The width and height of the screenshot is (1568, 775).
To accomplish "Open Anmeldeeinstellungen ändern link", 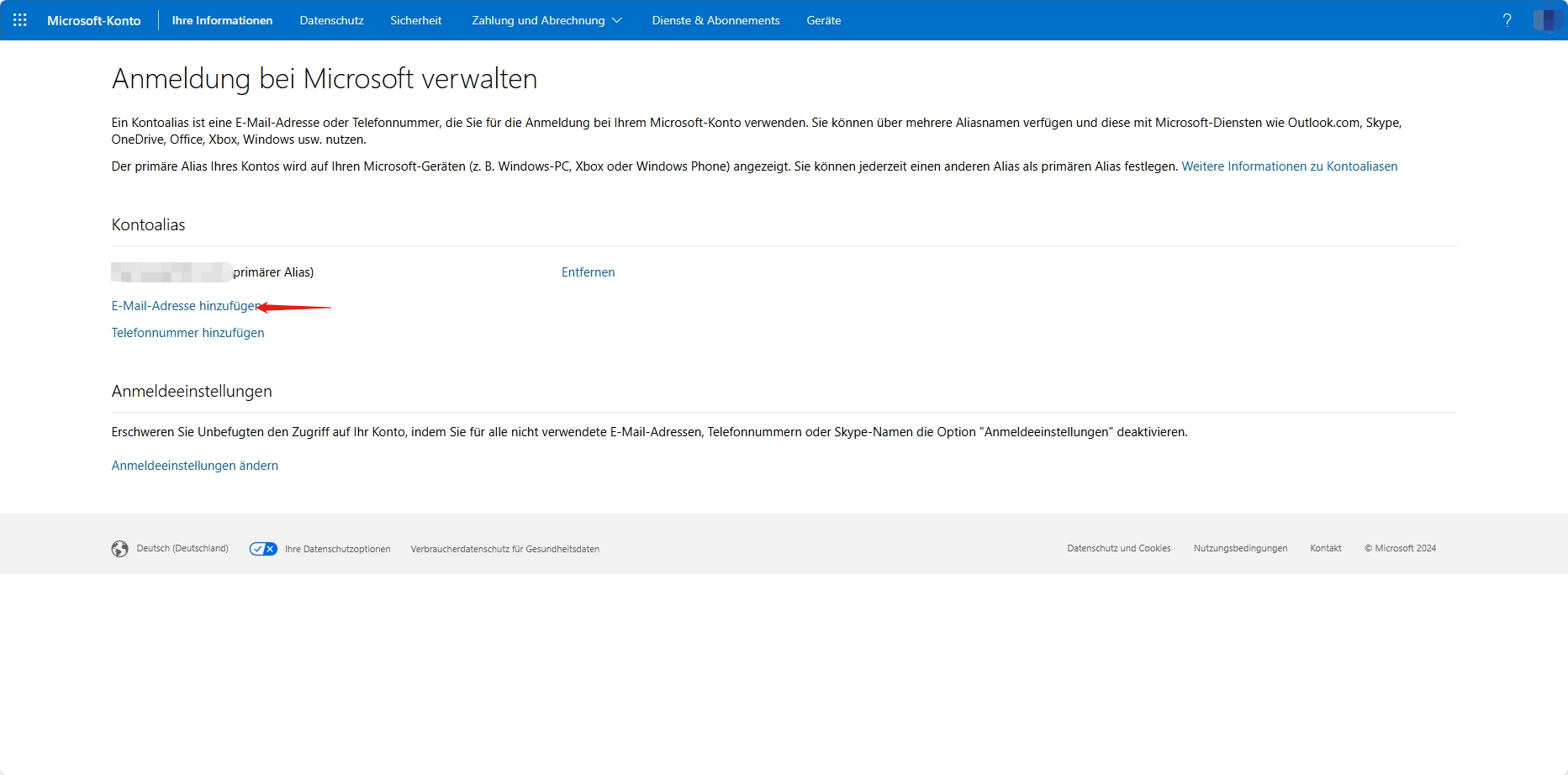I will pos(194,466).
